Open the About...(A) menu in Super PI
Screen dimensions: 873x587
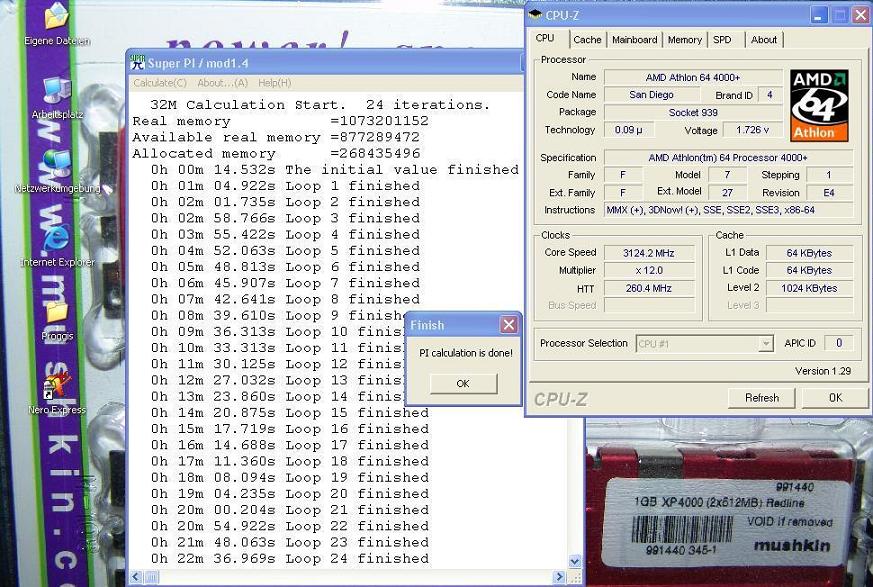coord(222,83)
